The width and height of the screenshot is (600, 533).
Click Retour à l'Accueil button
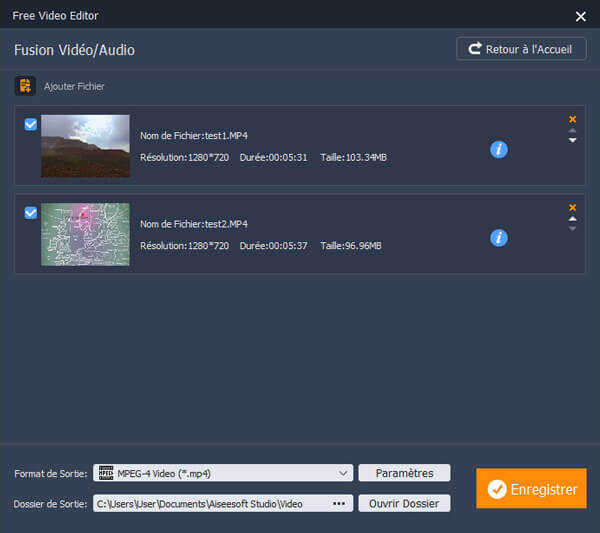520,48
